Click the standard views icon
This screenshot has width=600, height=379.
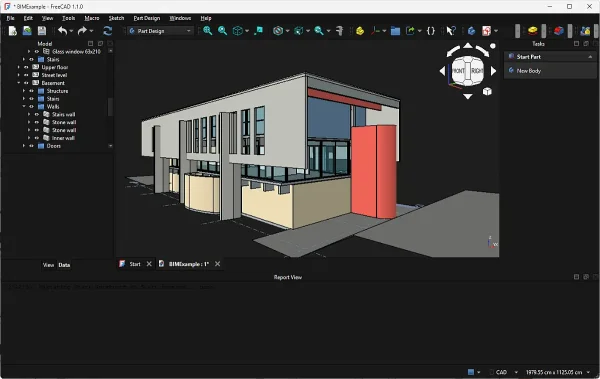click(299, 31)
